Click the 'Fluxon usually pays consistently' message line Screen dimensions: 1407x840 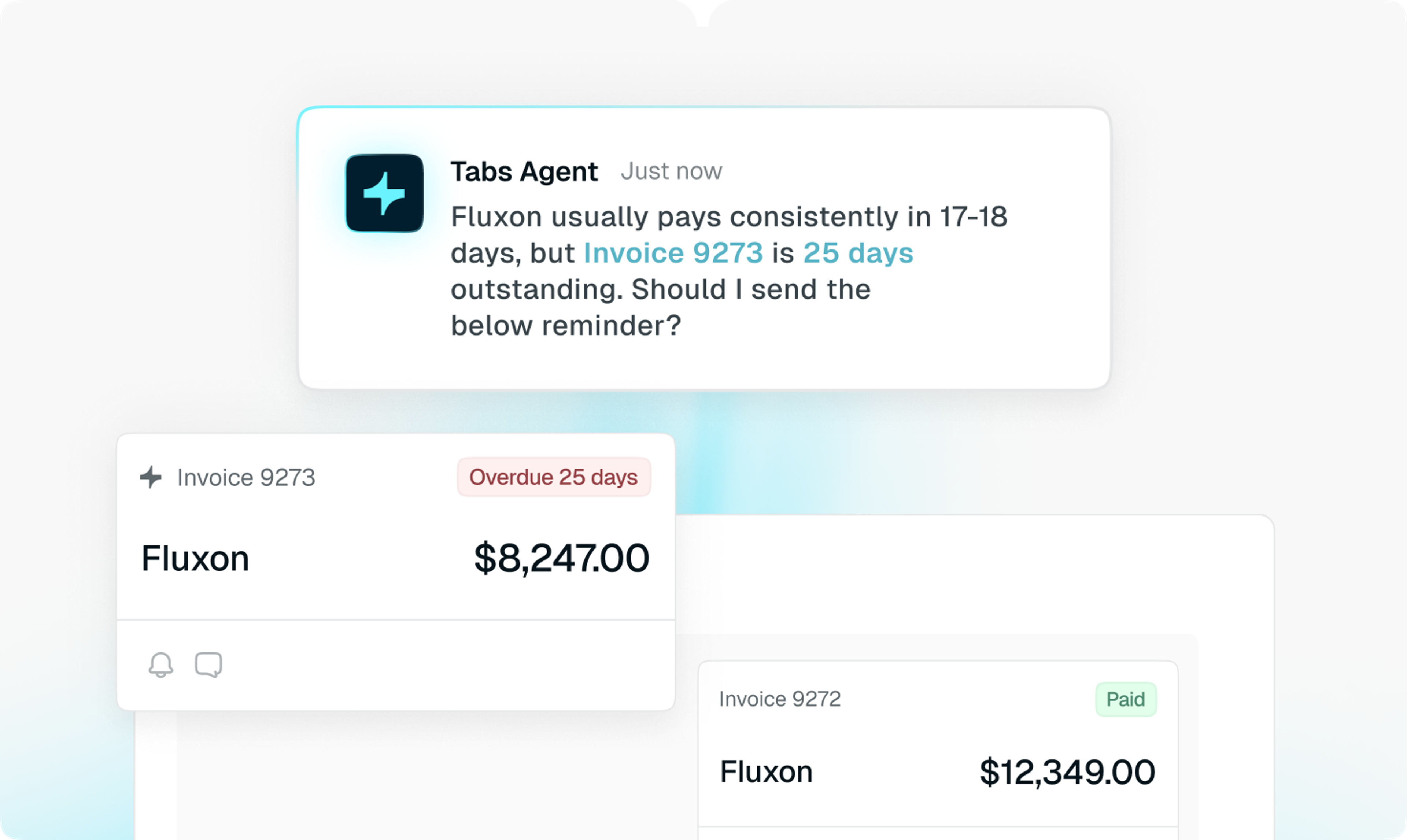click(729, 217)
